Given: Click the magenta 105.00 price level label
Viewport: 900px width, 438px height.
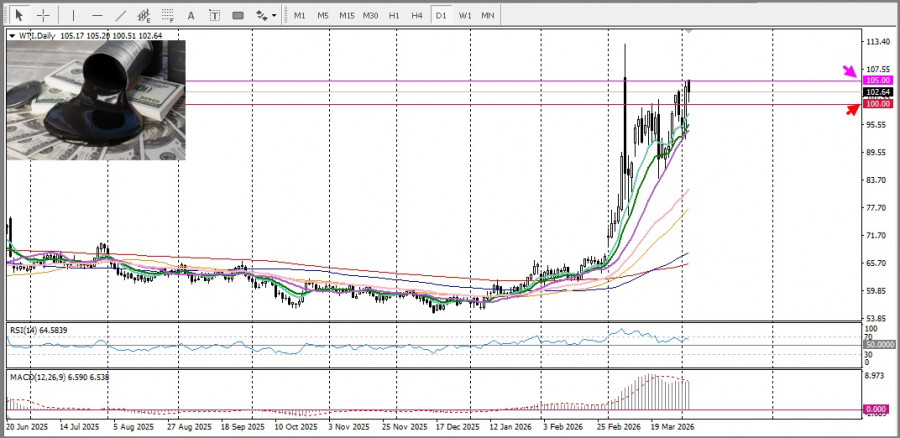Looking at the screenshot, I should click(x=877, y=80).
